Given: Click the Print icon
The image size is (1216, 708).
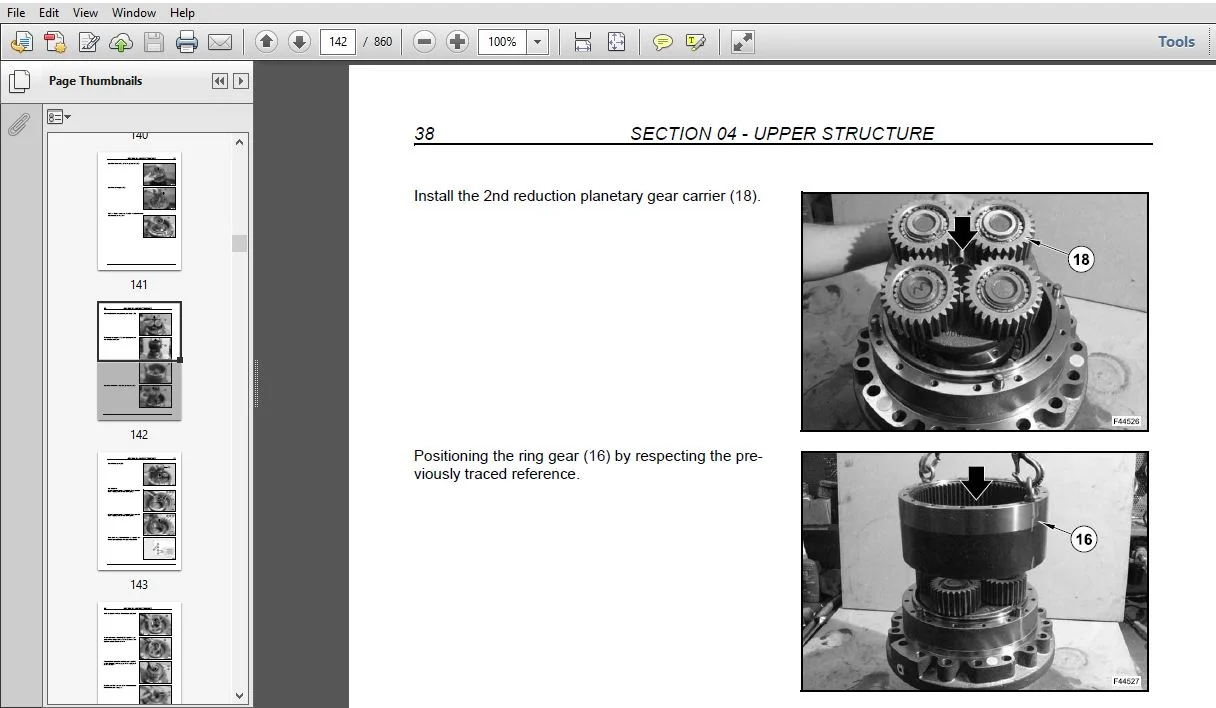Looking at the screenshot, I should [187, 42].
